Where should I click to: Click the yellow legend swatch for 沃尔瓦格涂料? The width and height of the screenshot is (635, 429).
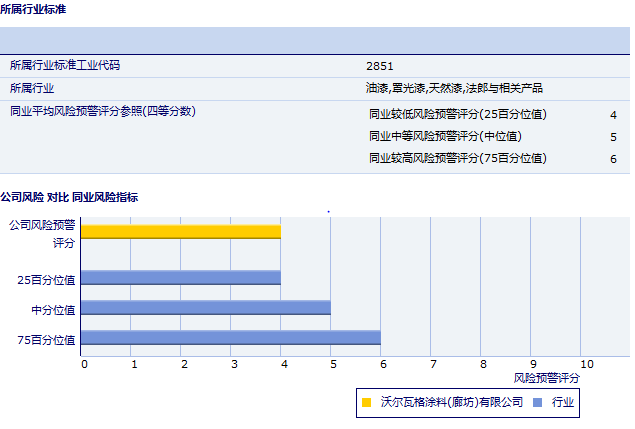pyautogui.click(x=366, y=402)
